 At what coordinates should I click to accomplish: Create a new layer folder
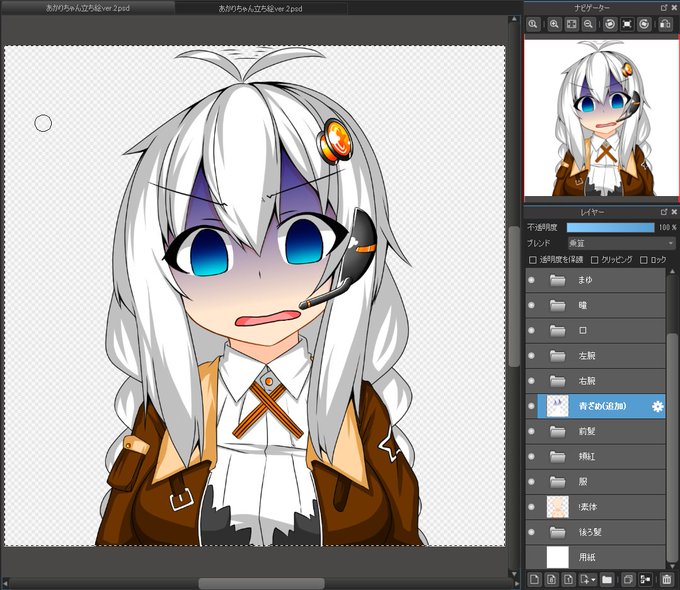(607, 579)
